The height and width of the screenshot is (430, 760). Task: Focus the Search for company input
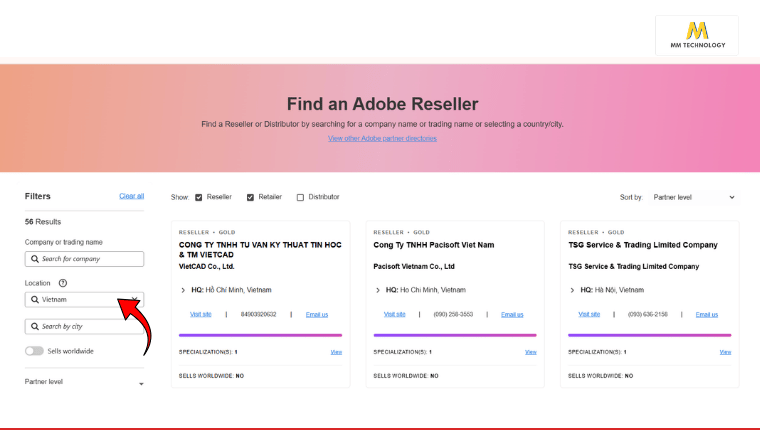point(84,259)
